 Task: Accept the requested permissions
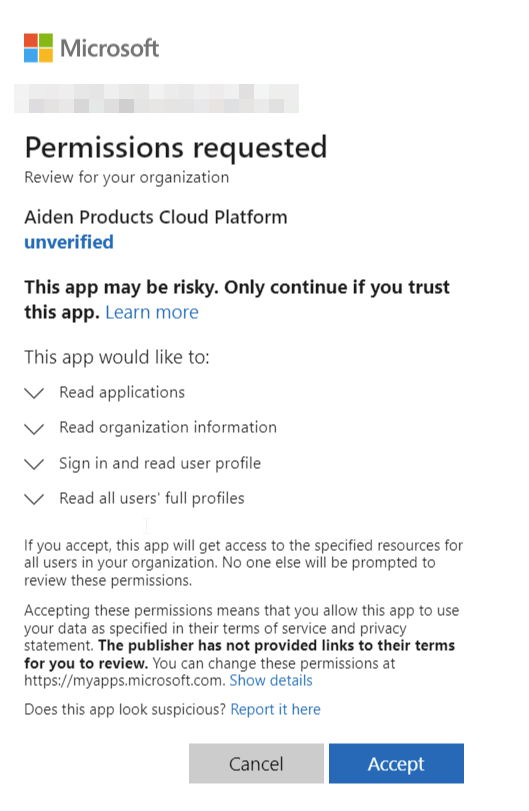click(x=396, y=763)
